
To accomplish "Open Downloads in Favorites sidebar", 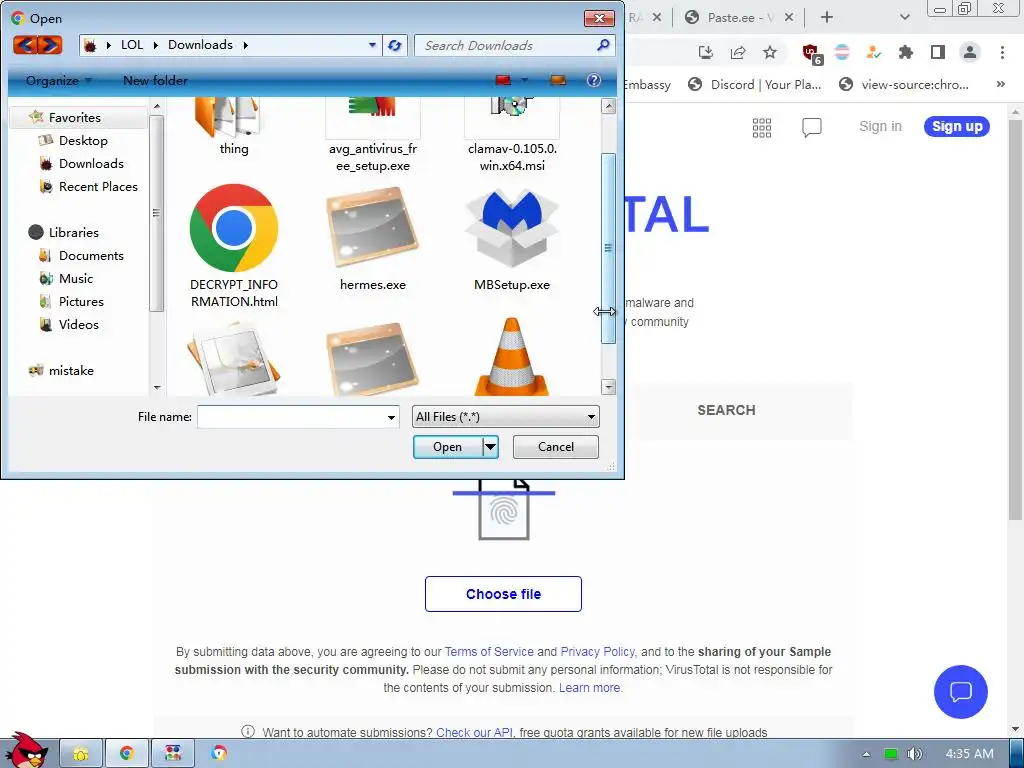I will point(91,163).
